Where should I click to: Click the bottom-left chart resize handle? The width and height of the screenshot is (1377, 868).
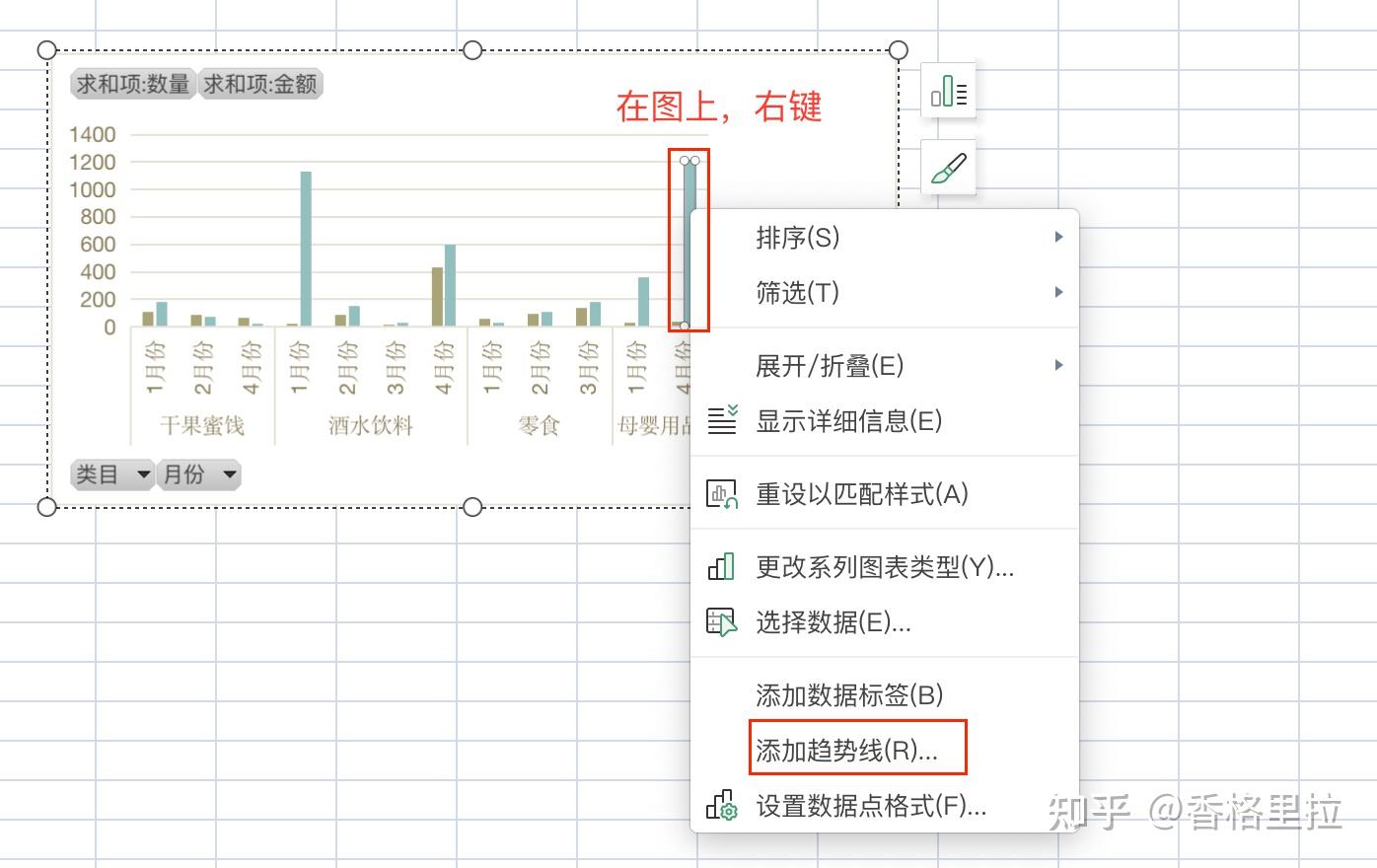[x=46, y=507]
